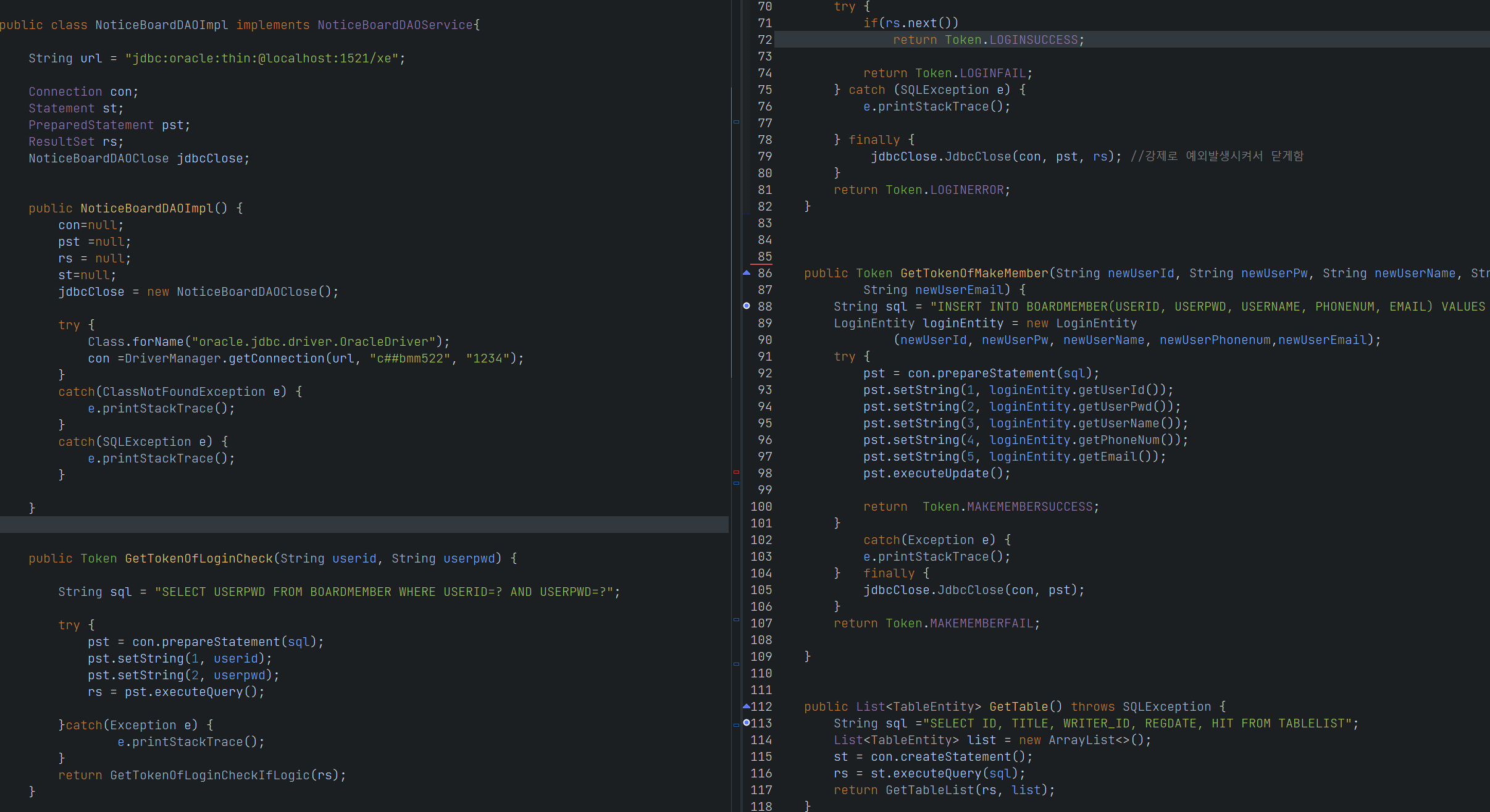Click the "1234" password string

point(488,358)
